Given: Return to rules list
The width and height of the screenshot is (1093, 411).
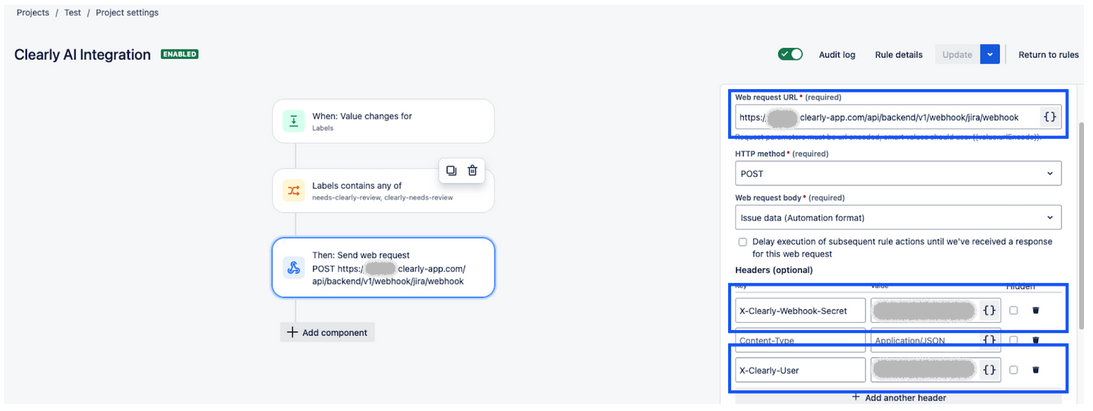Looking at the screenshot, I should tap(1048, 54).
